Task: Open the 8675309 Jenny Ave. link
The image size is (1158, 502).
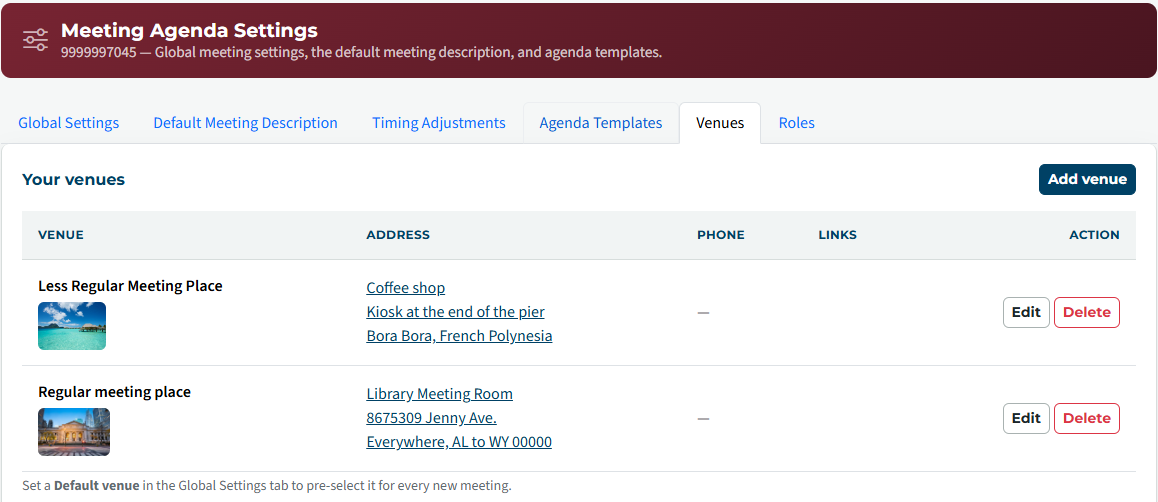Action: click(431, 419)
